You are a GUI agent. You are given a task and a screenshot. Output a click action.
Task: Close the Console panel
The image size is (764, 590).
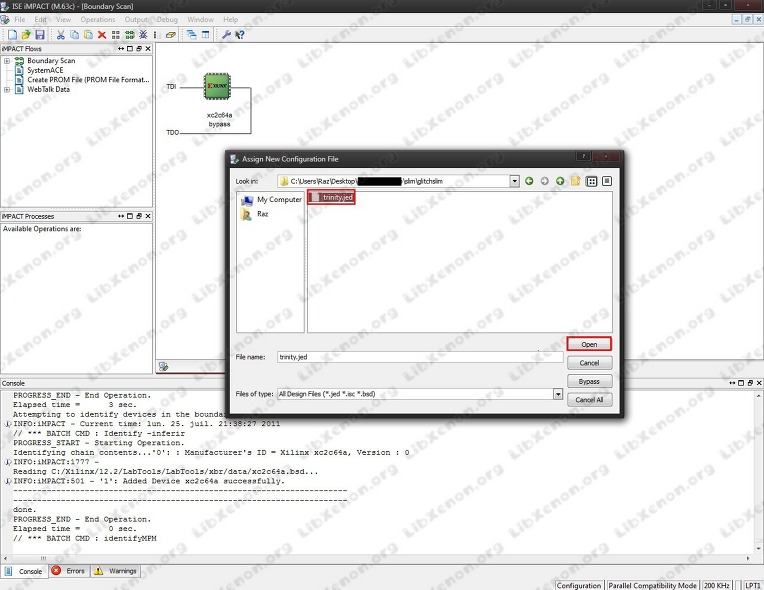tap(759, 383)
